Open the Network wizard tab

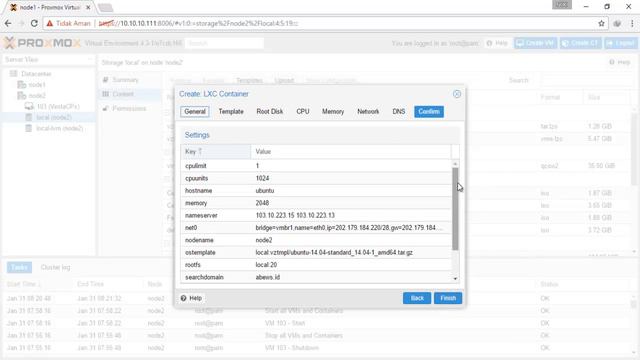pyautogui.click(x=368, y=111)
